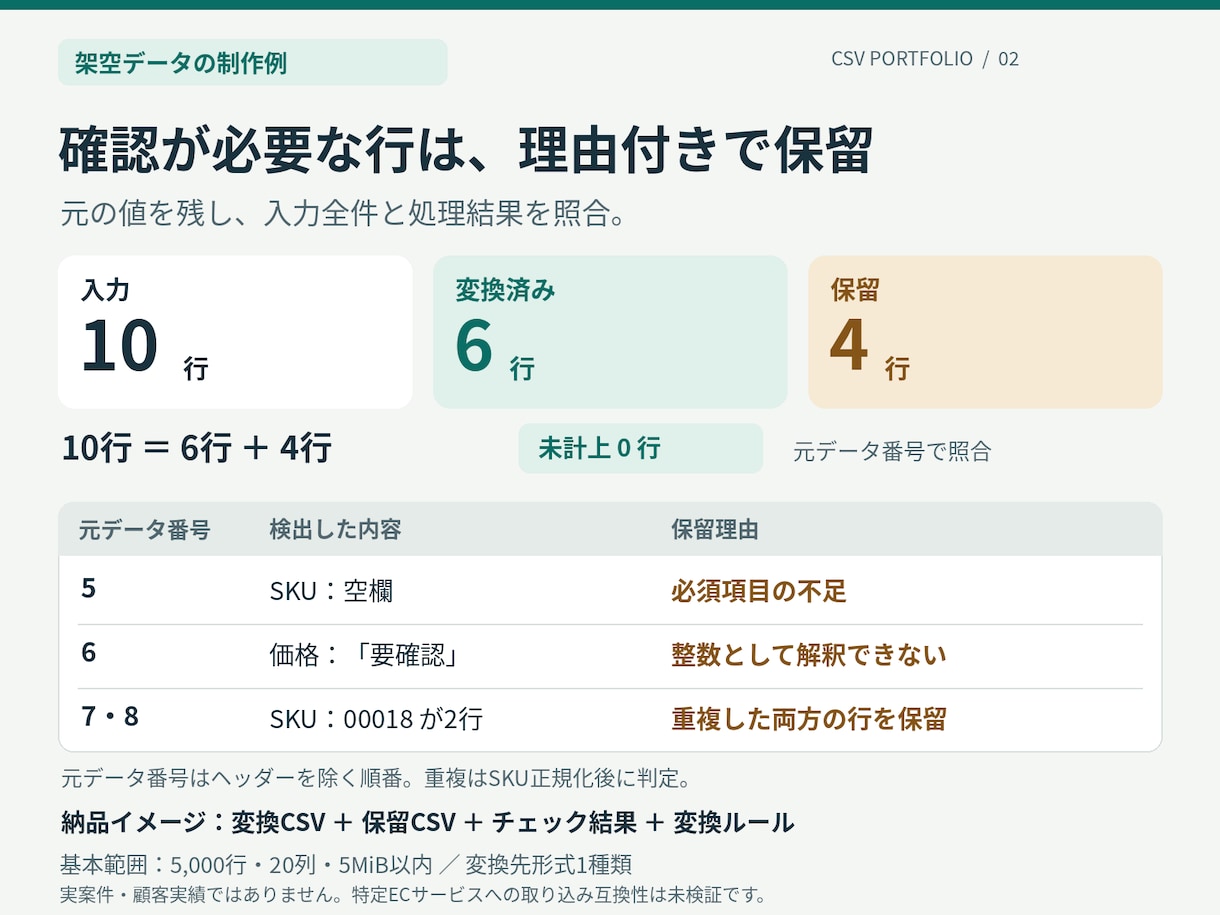The image size is (1220, 915).
Task: Click the 検出した内容 column header
Action: [335, 530]
